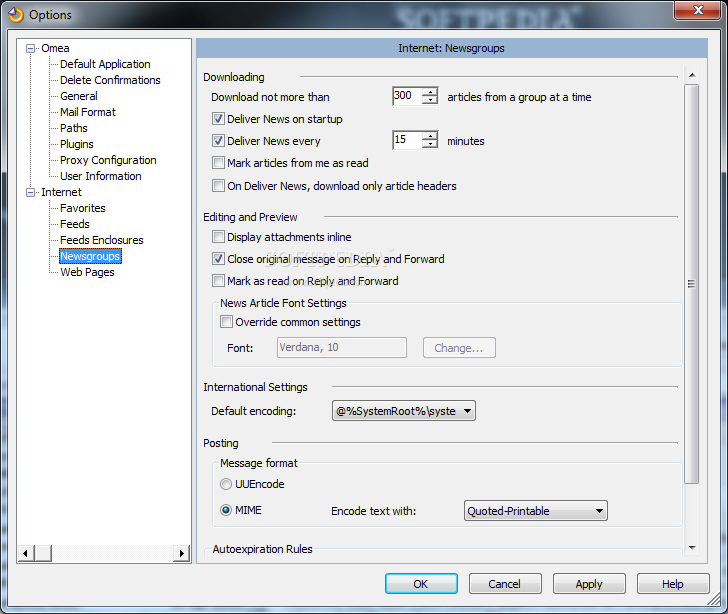Open User Information settings
The width and height of the screenshot is (728, 614).
click(100, 176)
